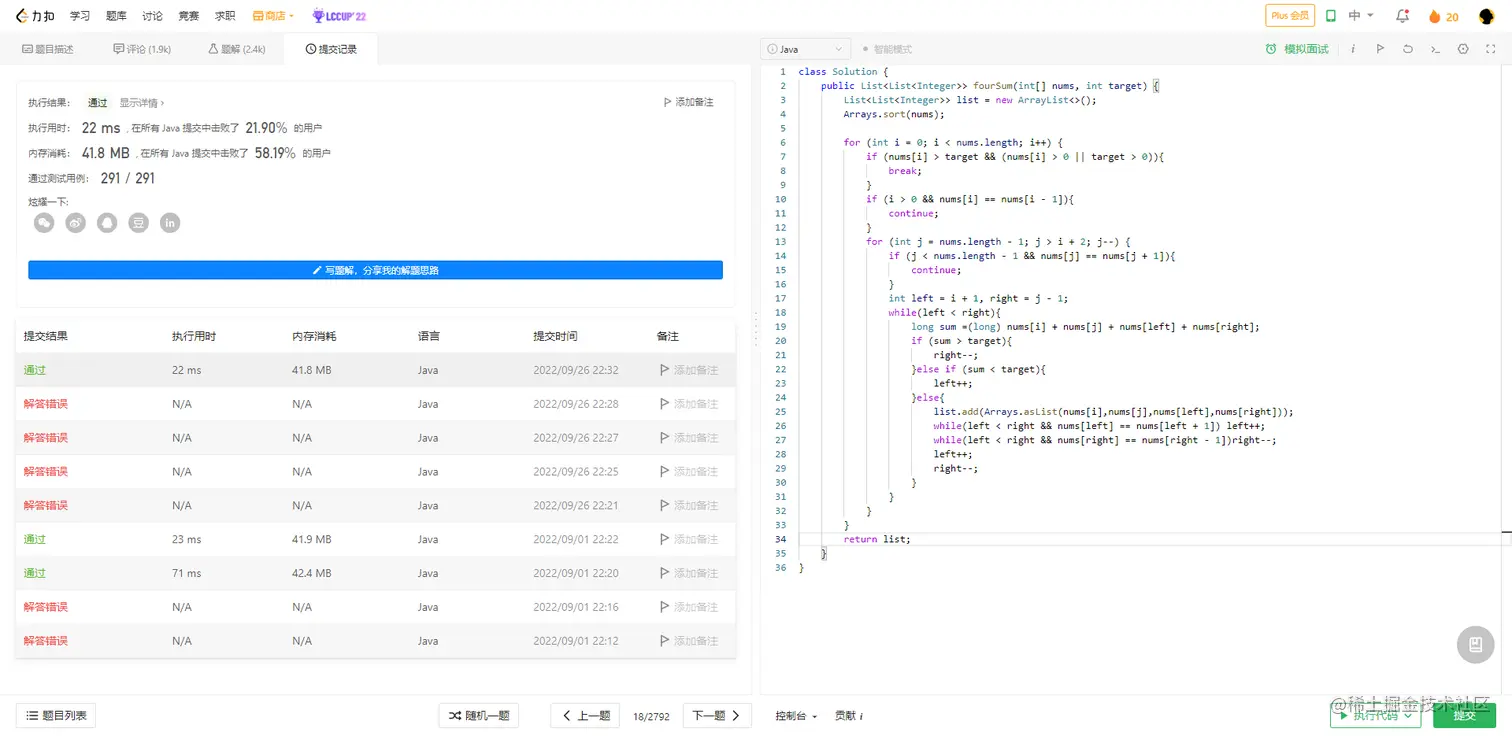Click the floating notes button beside the code
This screenshot has height=736, width=1512.
point(1475,645)
